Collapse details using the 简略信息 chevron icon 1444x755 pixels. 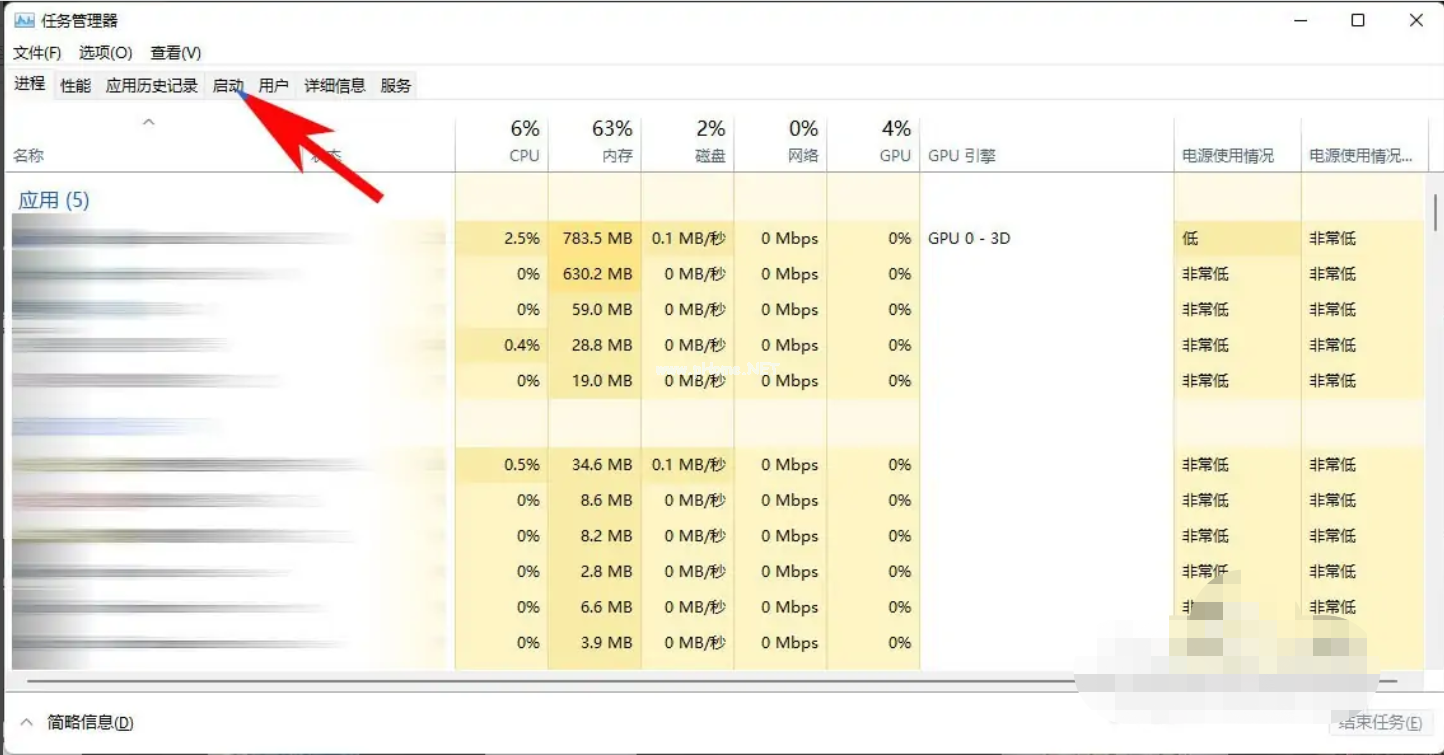coord(26,722)
